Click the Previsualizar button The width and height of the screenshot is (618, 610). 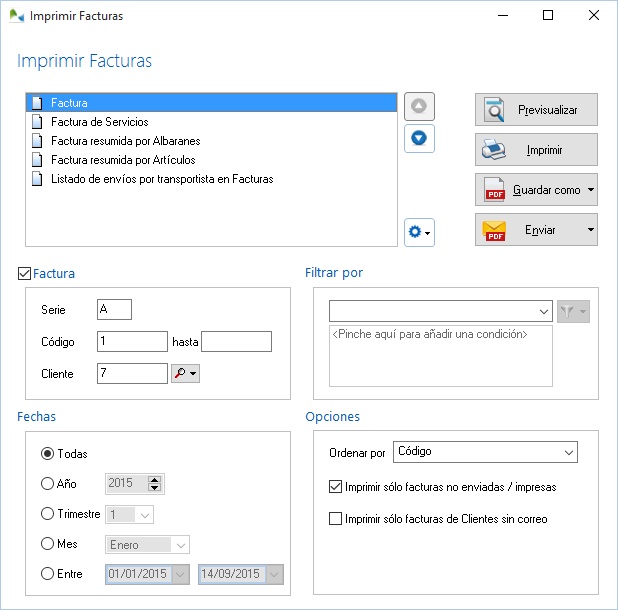pyautogui.click(x=536, y=109)
